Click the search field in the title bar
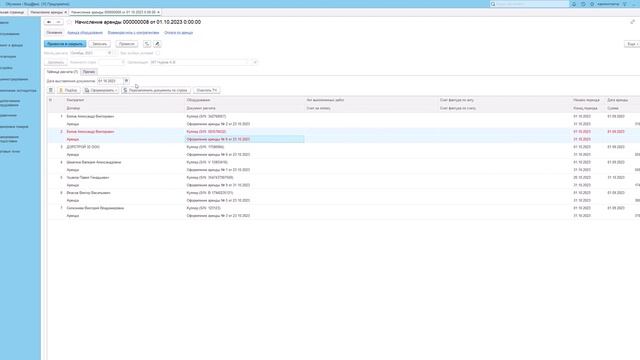Image resolution: width=640 pixels, height=360 pixels. [x=530, y=4]
